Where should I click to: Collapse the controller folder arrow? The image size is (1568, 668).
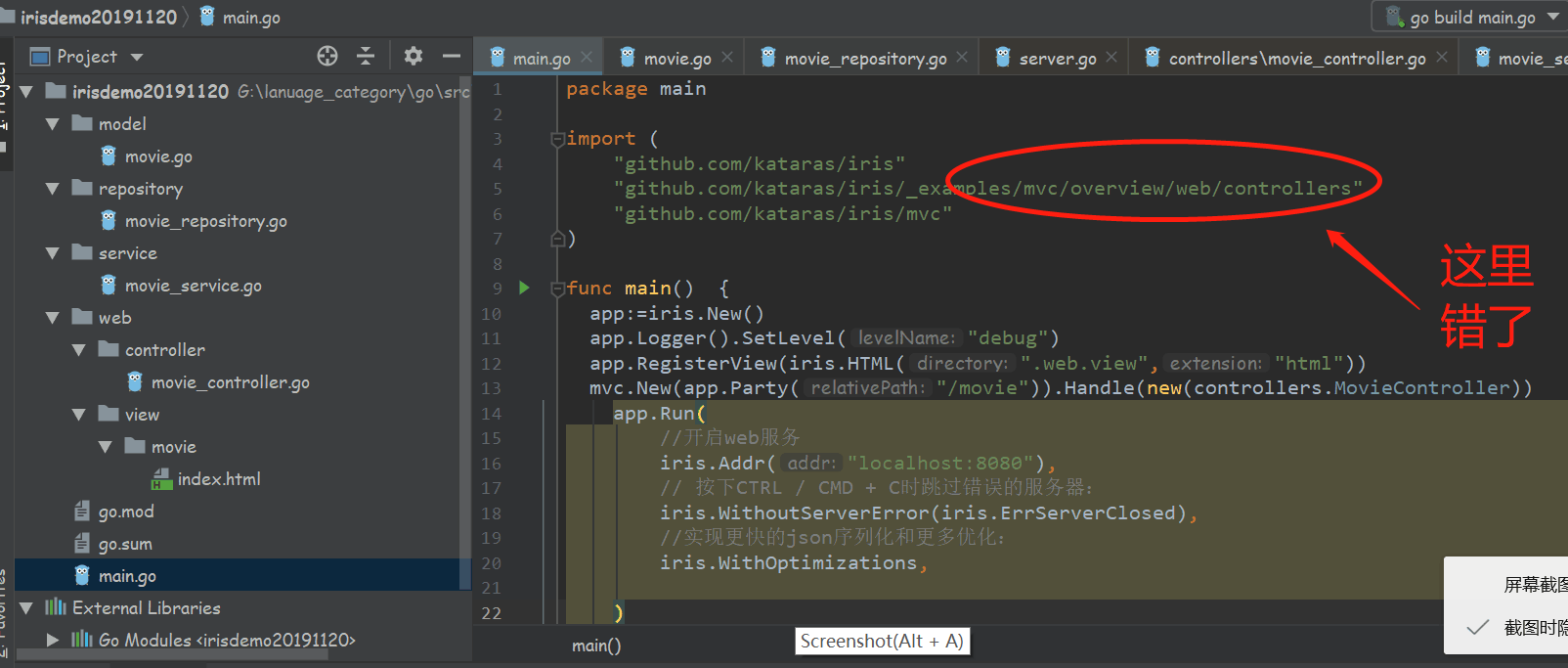click(x=79, y=350)
